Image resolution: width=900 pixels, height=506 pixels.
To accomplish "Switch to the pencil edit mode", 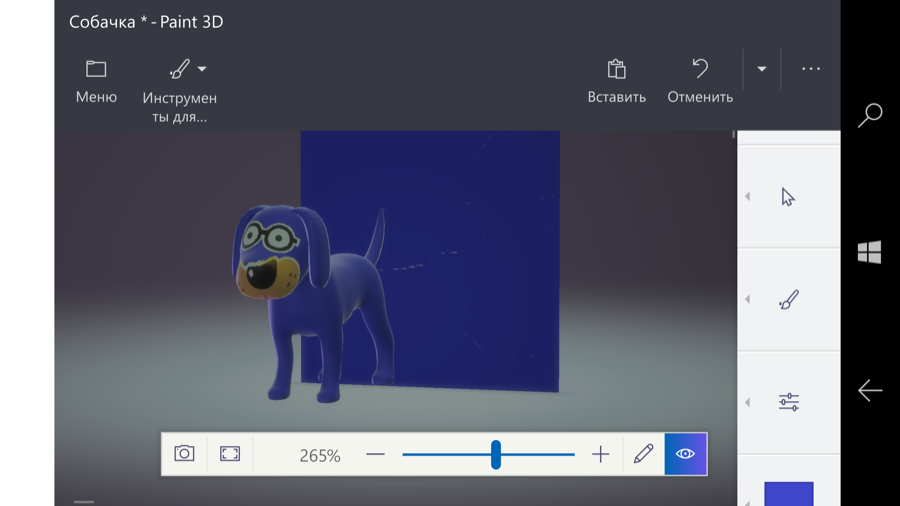I will pyautogui.click(x=643, y=454).
